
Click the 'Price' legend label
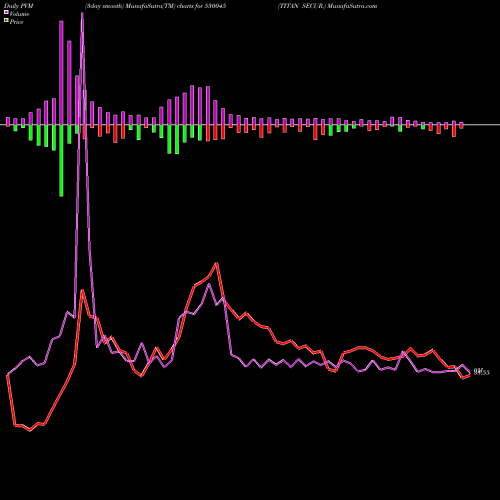16,22
